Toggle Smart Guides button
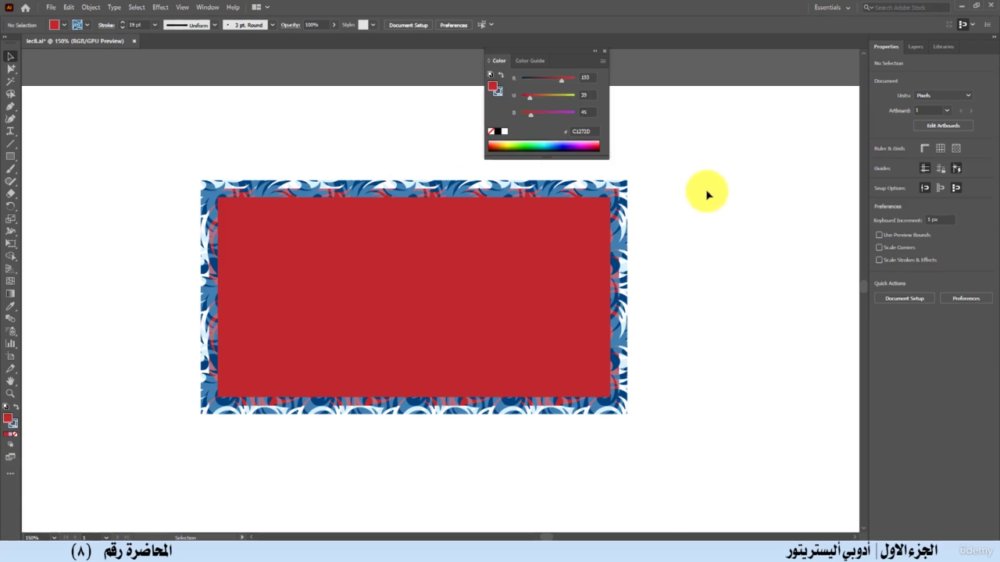 click(956, 168)
